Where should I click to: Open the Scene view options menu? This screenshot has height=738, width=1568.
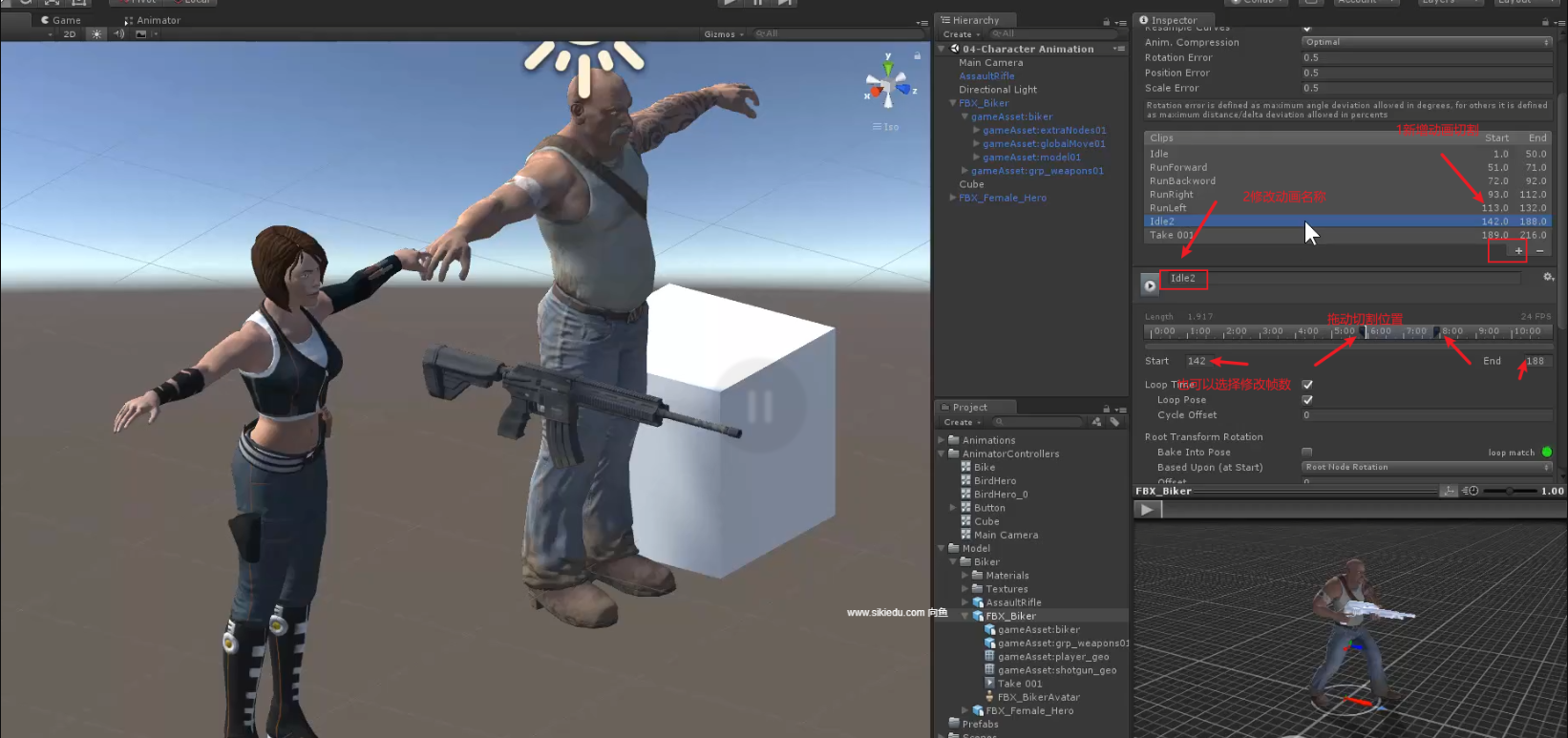click(x=922, y=21)
